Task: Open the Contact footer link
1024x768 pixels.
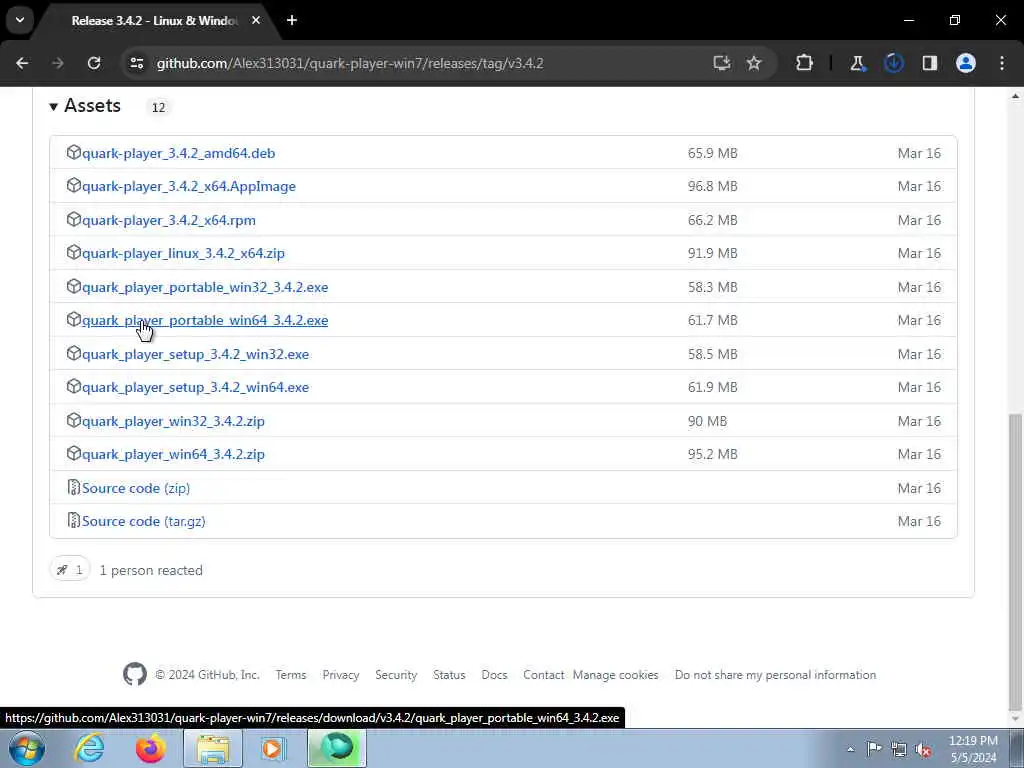Action: 543,675
